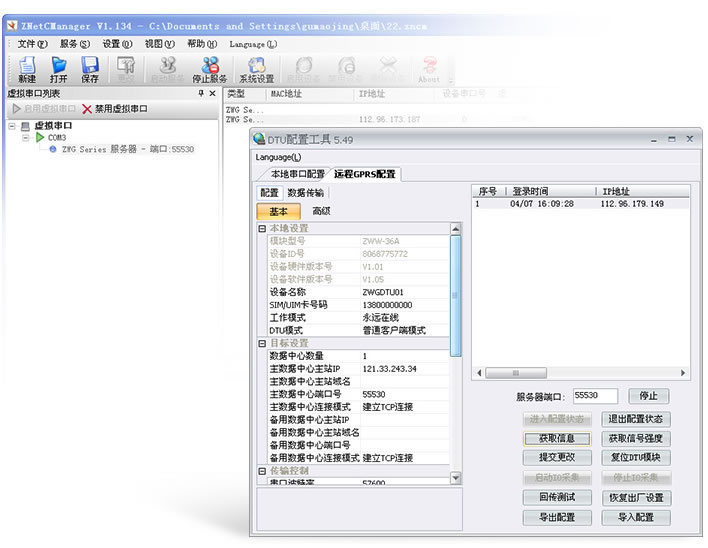Screen dimensions: 708x548
Task: Open 系统设置 (System Settings) from toolbar
Action: tap(256, 66)
